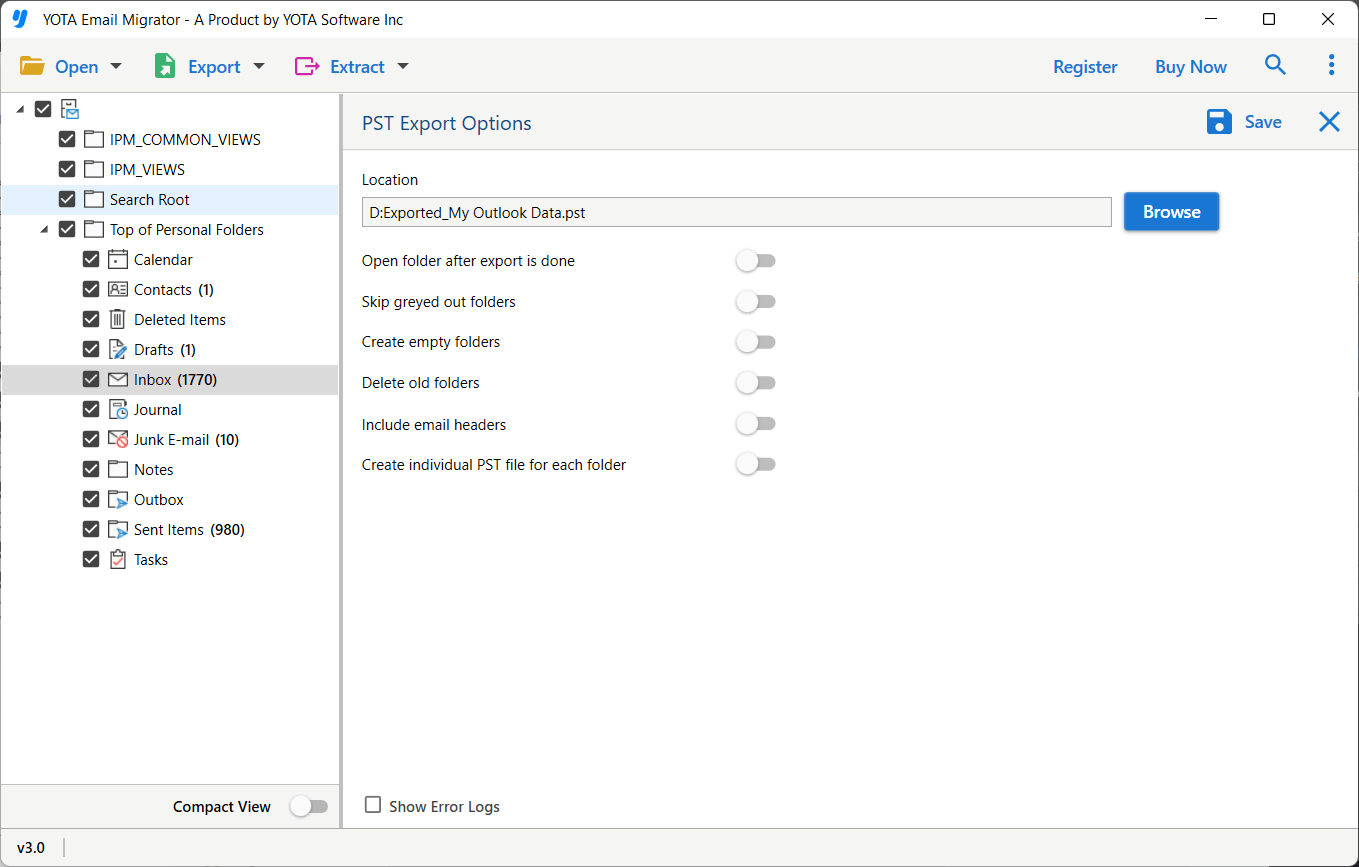The image size is (1359, 867).
Task: Click the Buy Now link
Action: (x=1191, y=67)
